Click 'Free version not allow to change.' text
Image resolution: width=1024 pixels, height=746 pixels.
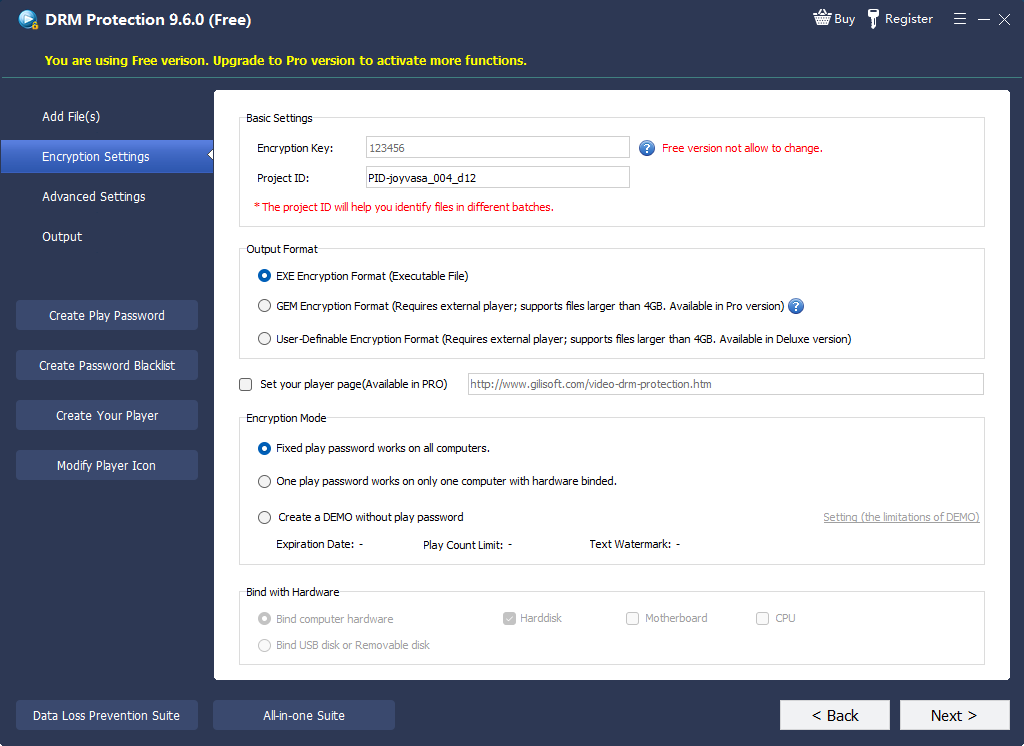[742, 148]
